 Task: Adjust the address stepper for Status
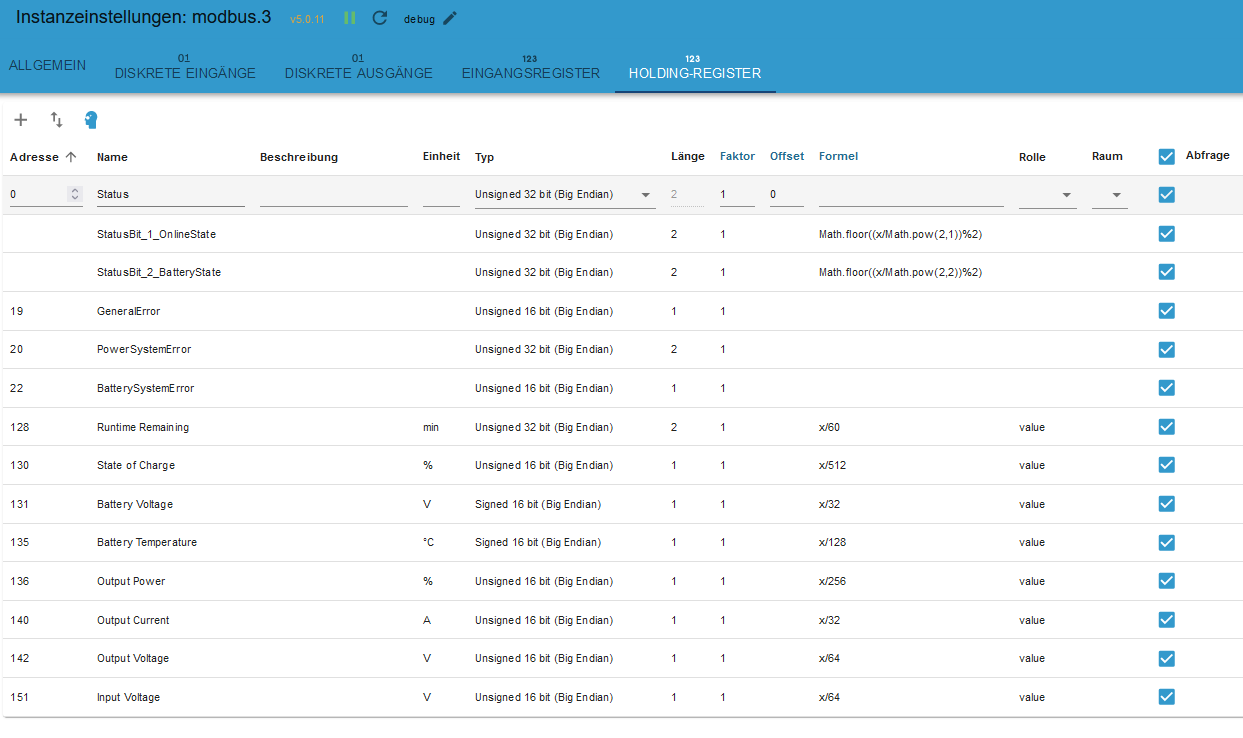(75, 194)
